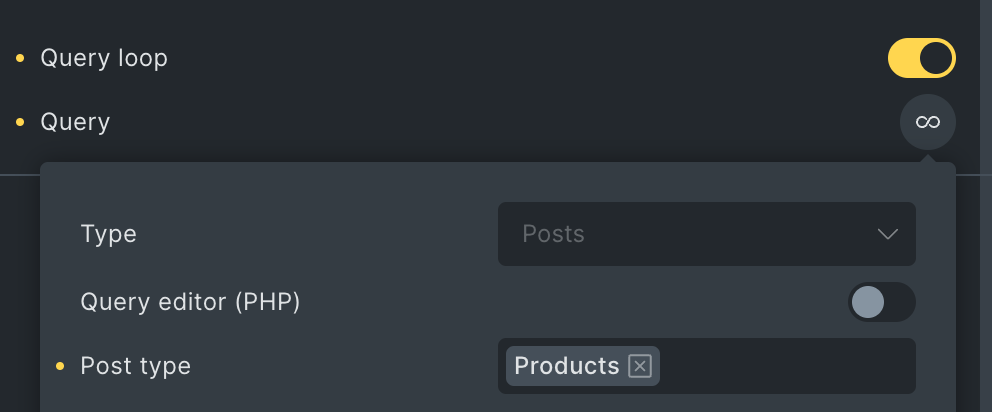Click the yellow dot beside Query loop

coord(20,58)
